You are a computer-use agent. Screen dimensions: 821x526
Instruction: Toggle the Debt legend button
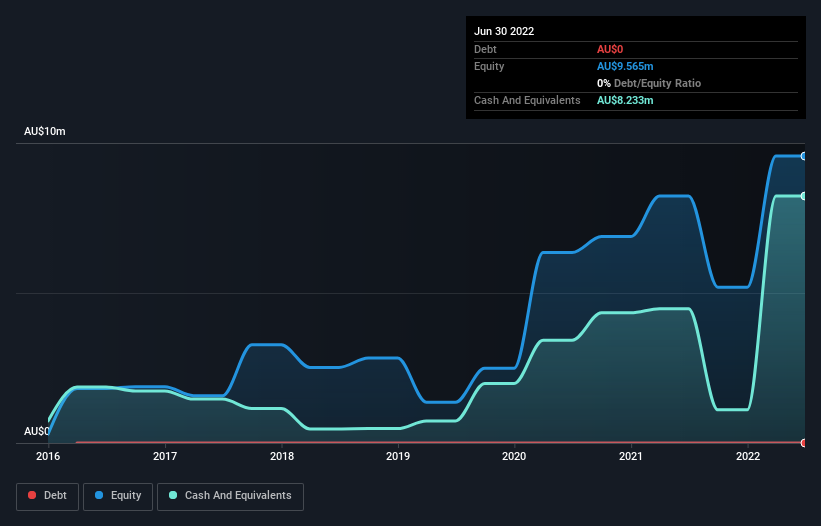point(48,496)
